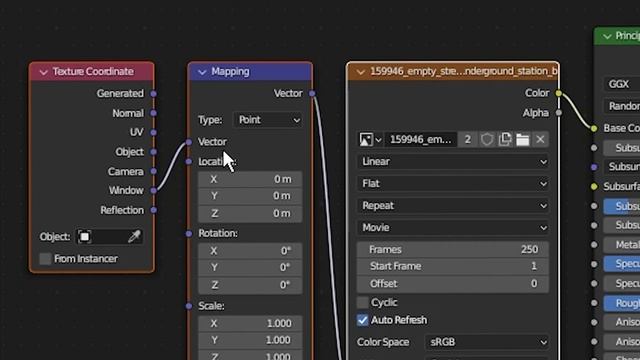640x360 pixels.
Task: Open image file with folder icon
Action: point(522,140)
